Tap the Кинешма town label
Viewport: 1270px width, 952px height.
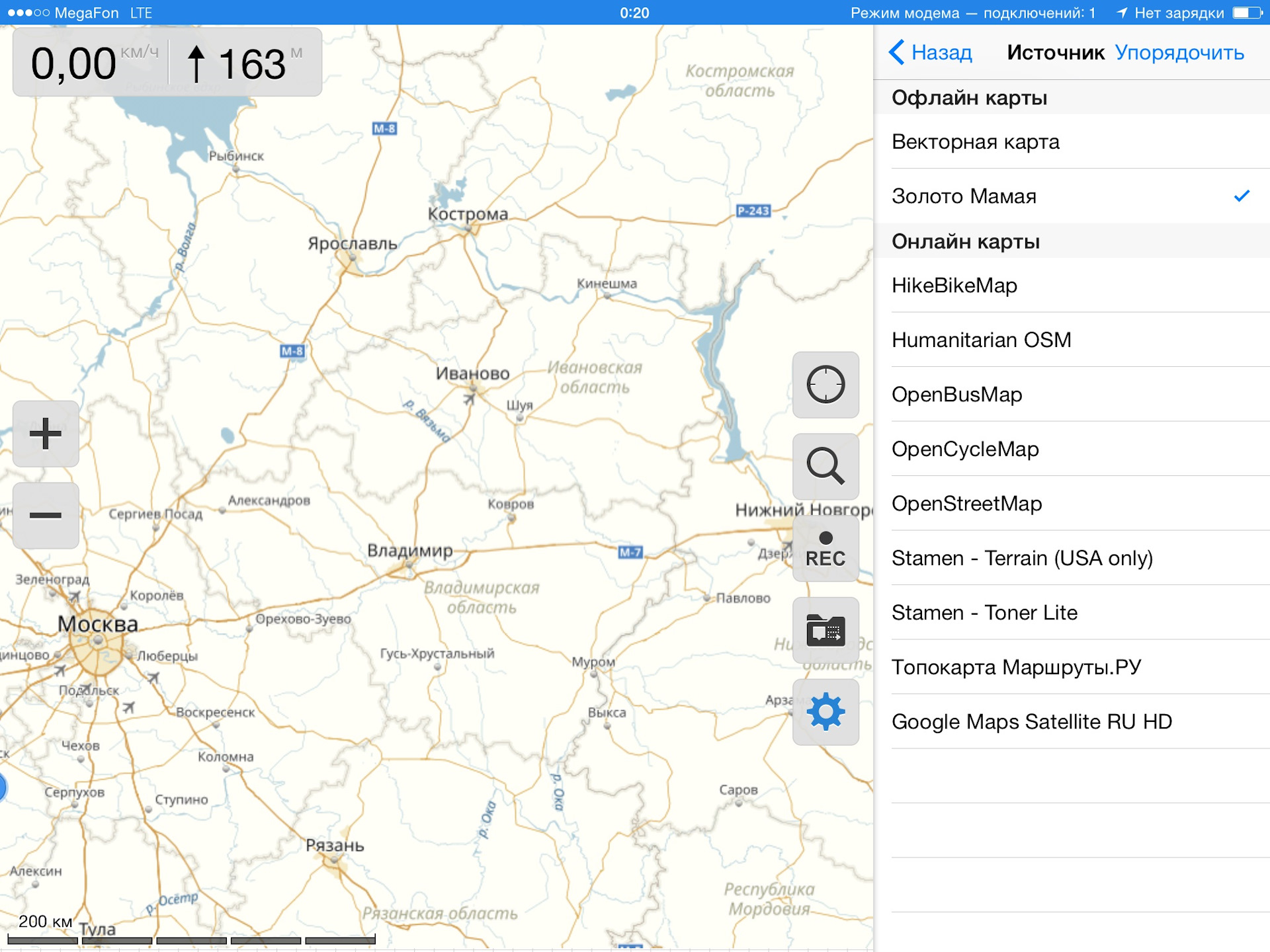(607, 284)
